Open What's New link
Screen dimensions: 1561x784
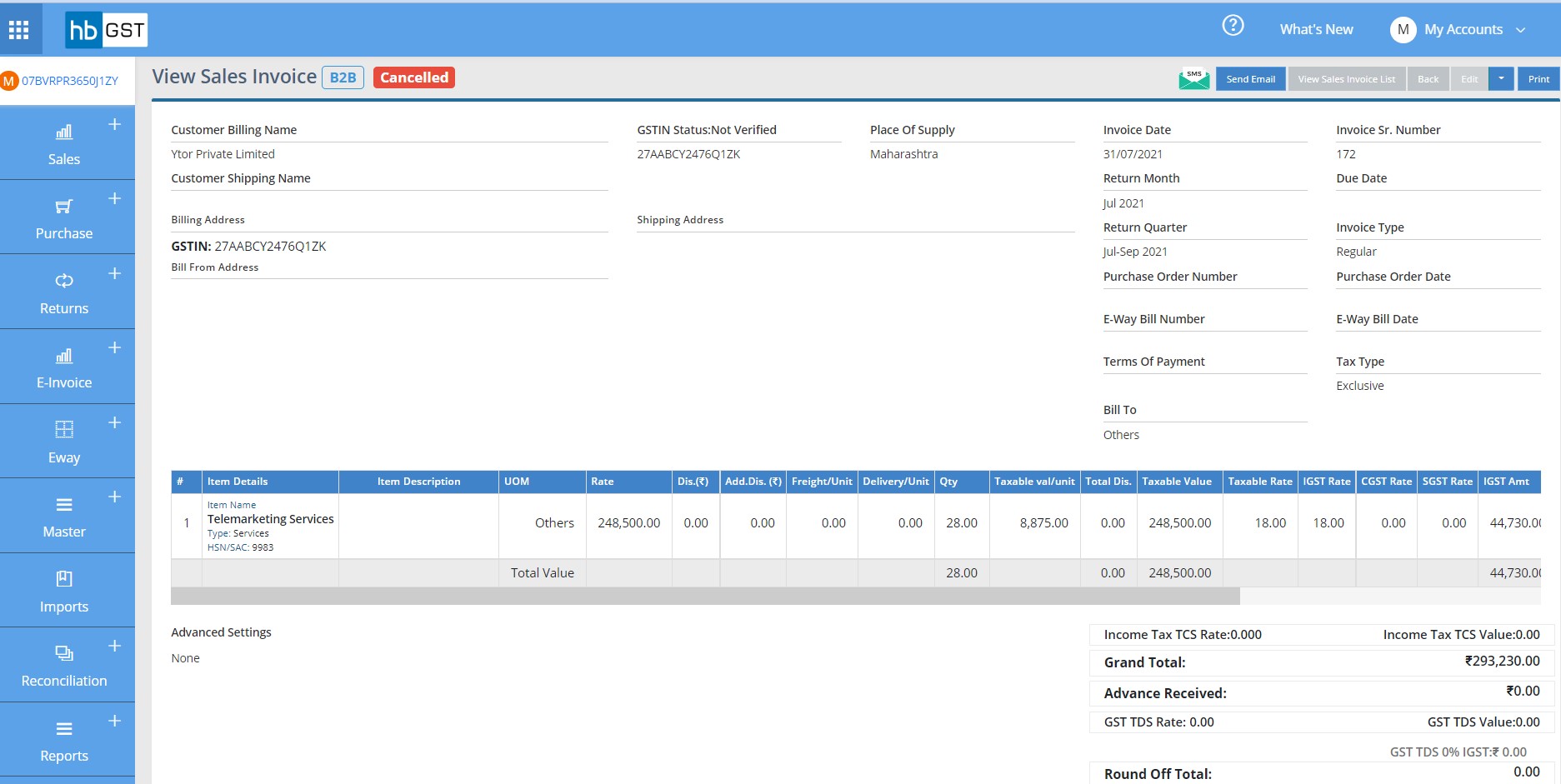pyautogui.click(x=1316, y=30)
